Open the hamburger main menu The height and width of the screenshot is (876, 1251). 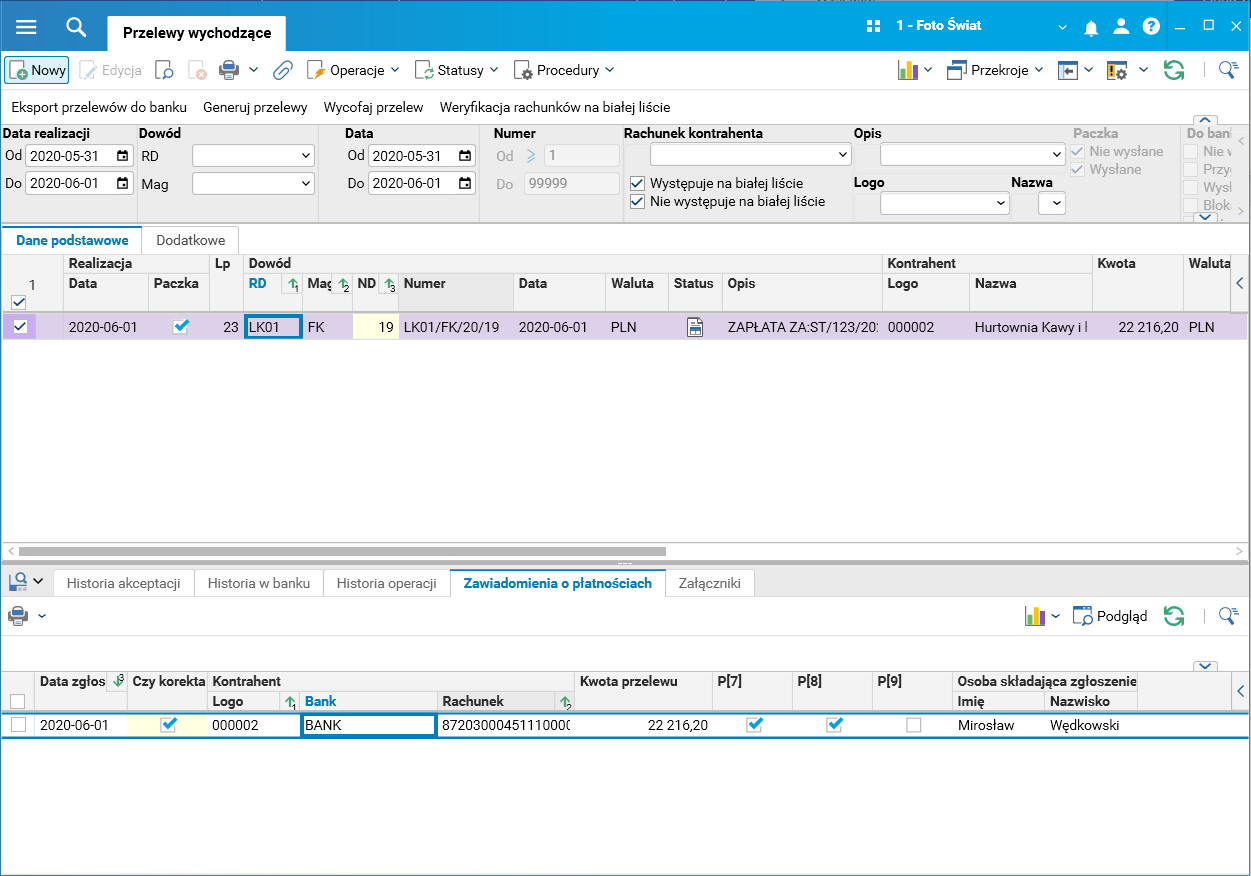coord(26,27)
